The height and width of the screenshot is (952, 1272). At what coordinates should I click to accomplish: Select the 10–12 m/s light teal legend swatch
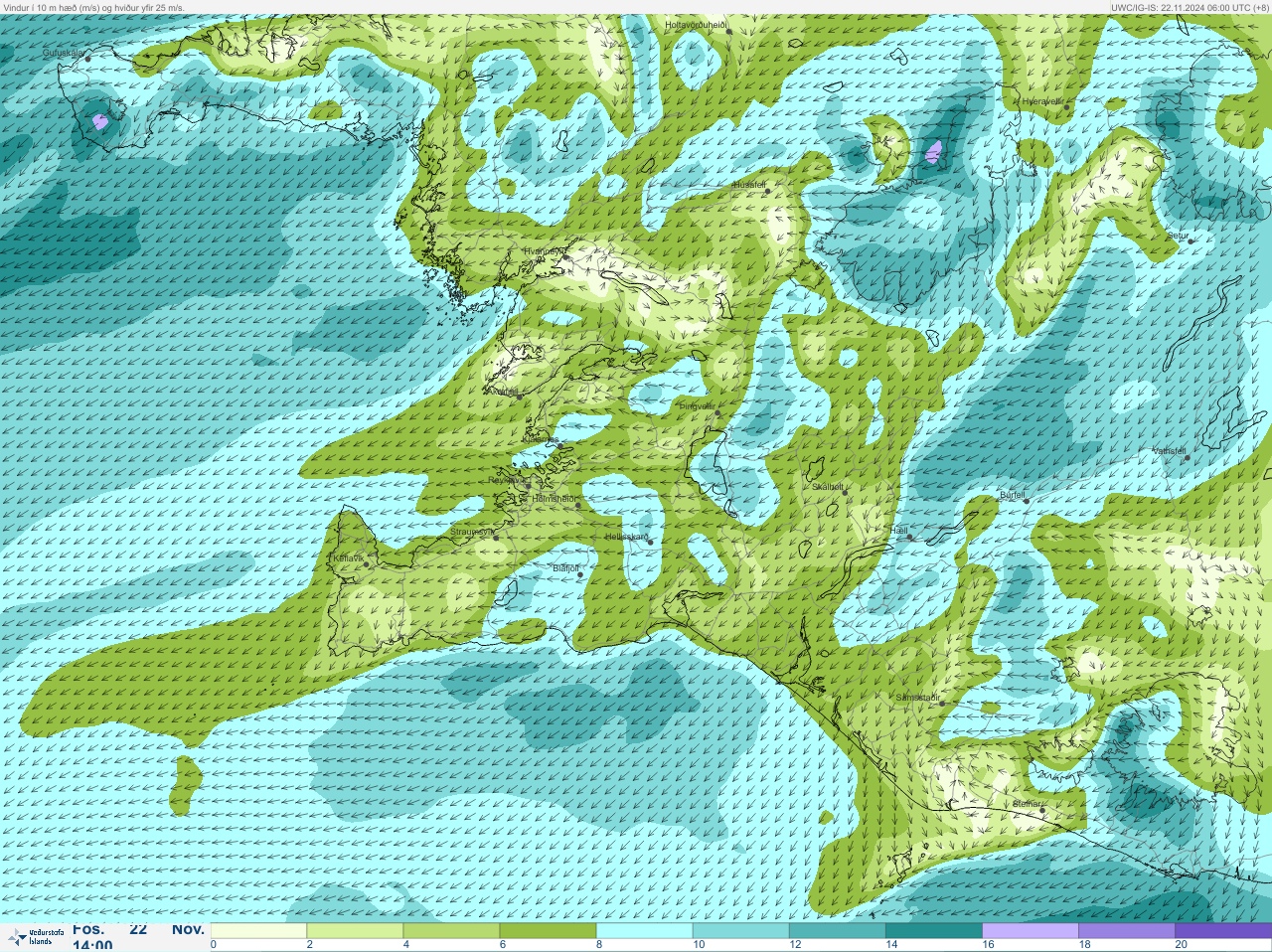[x=740, y=931]
